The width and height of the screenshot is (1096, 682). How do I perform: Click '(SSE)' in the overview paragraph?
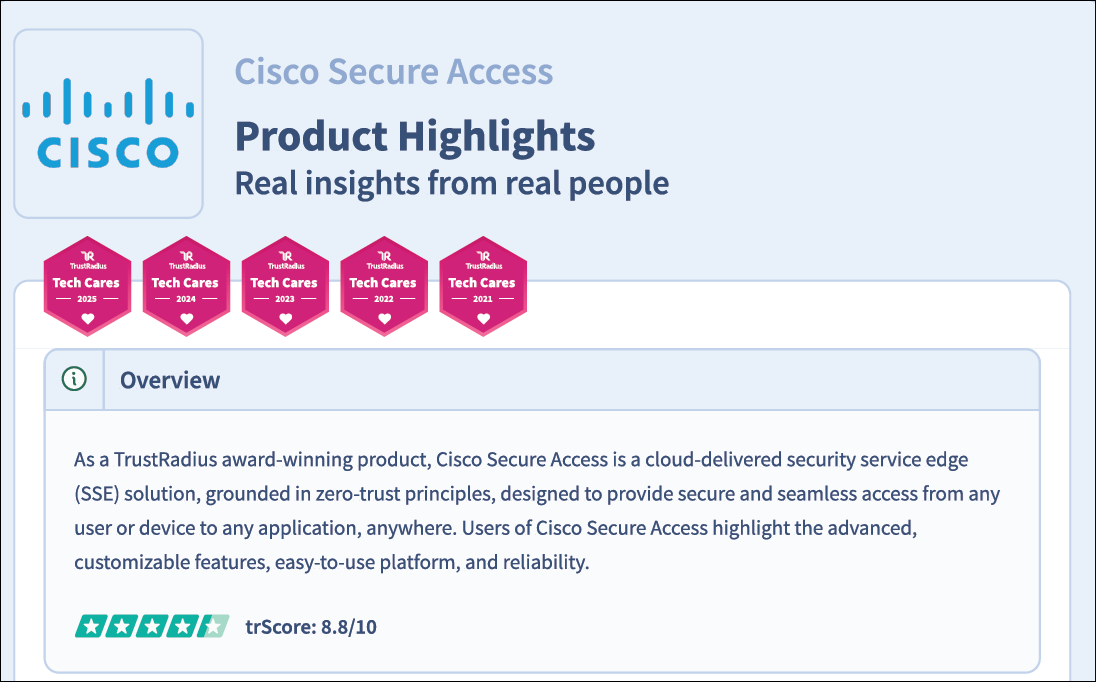98,494
